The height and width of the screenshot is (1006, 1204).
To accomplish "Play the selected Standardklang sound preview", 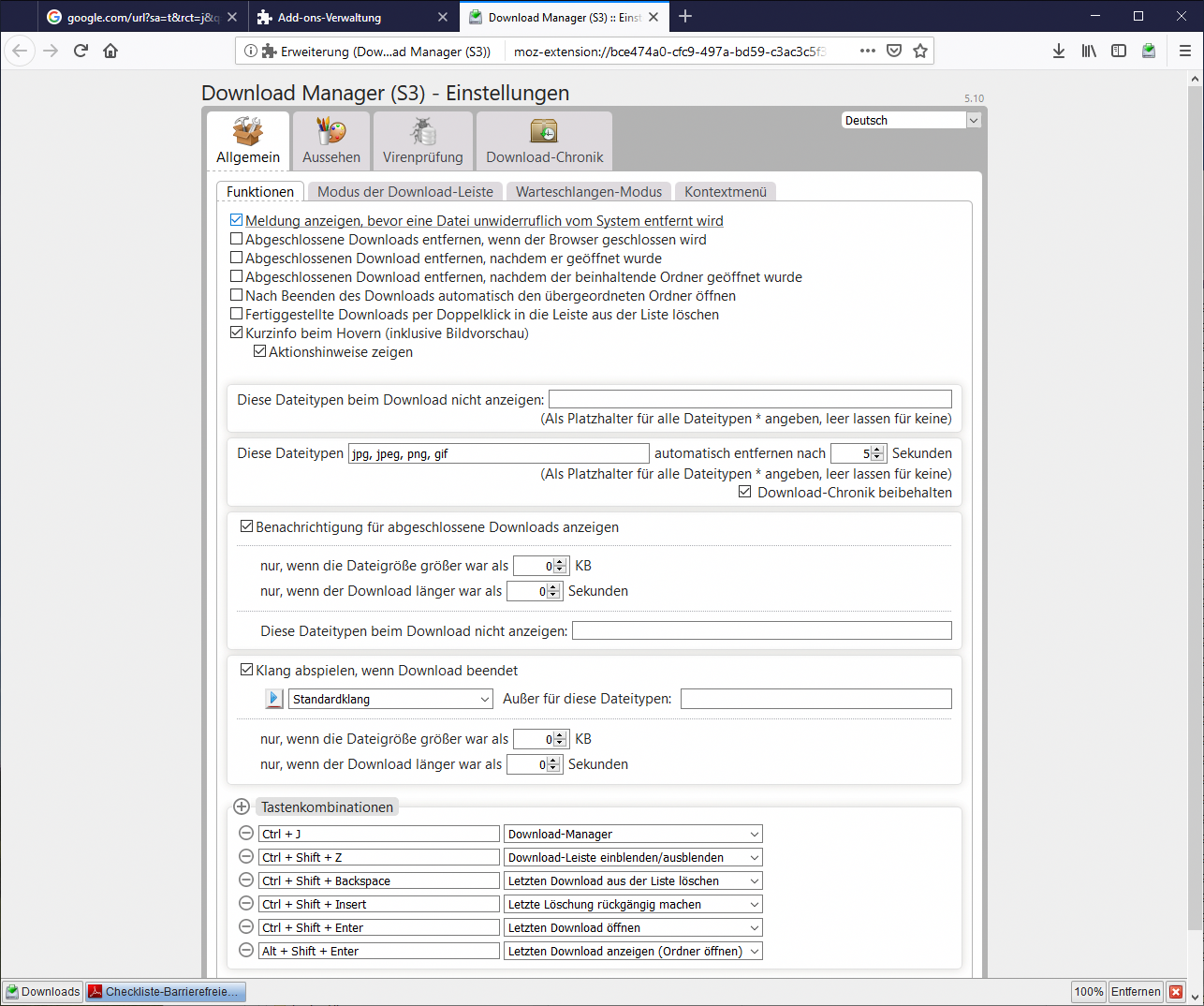I will (x=273, y=699).
